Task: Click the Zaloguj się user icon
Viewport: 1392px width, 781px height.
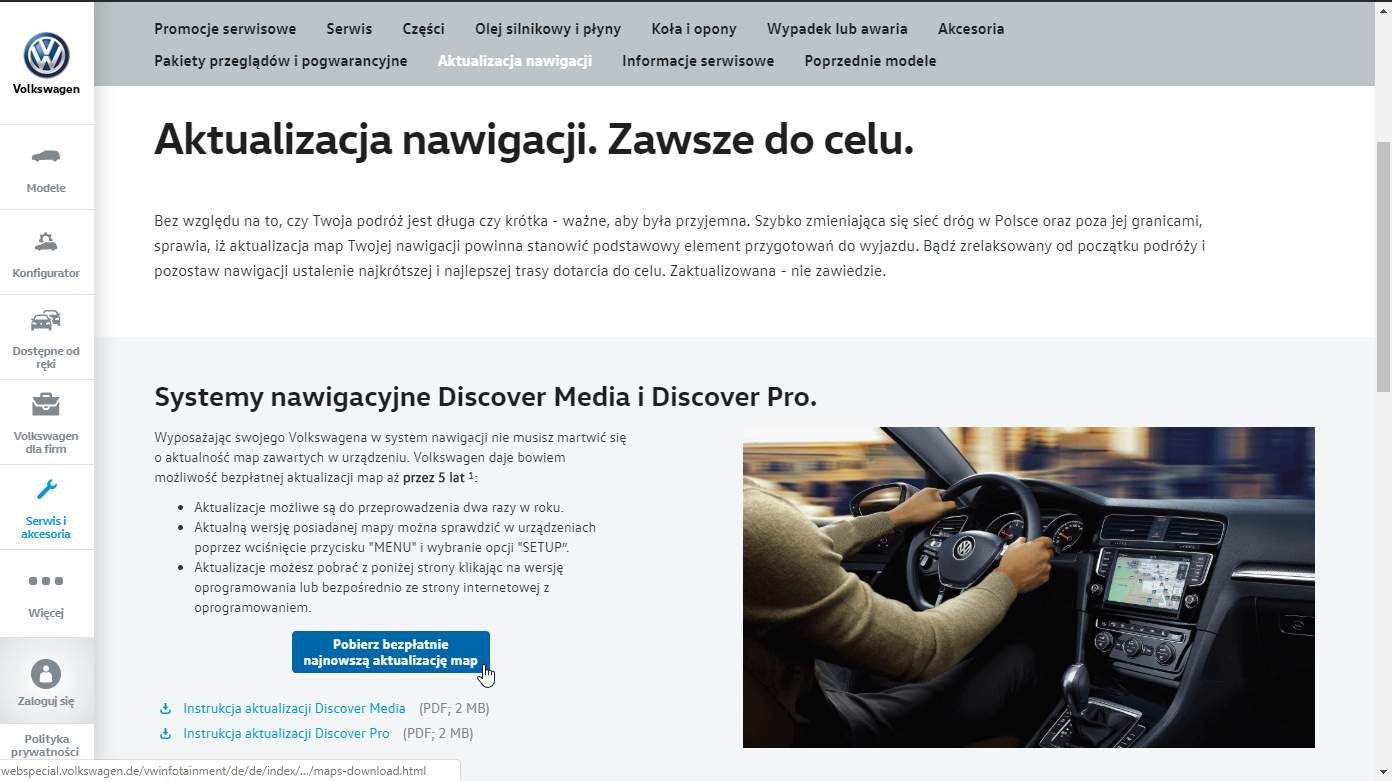Action: click(x=46, y=673)
